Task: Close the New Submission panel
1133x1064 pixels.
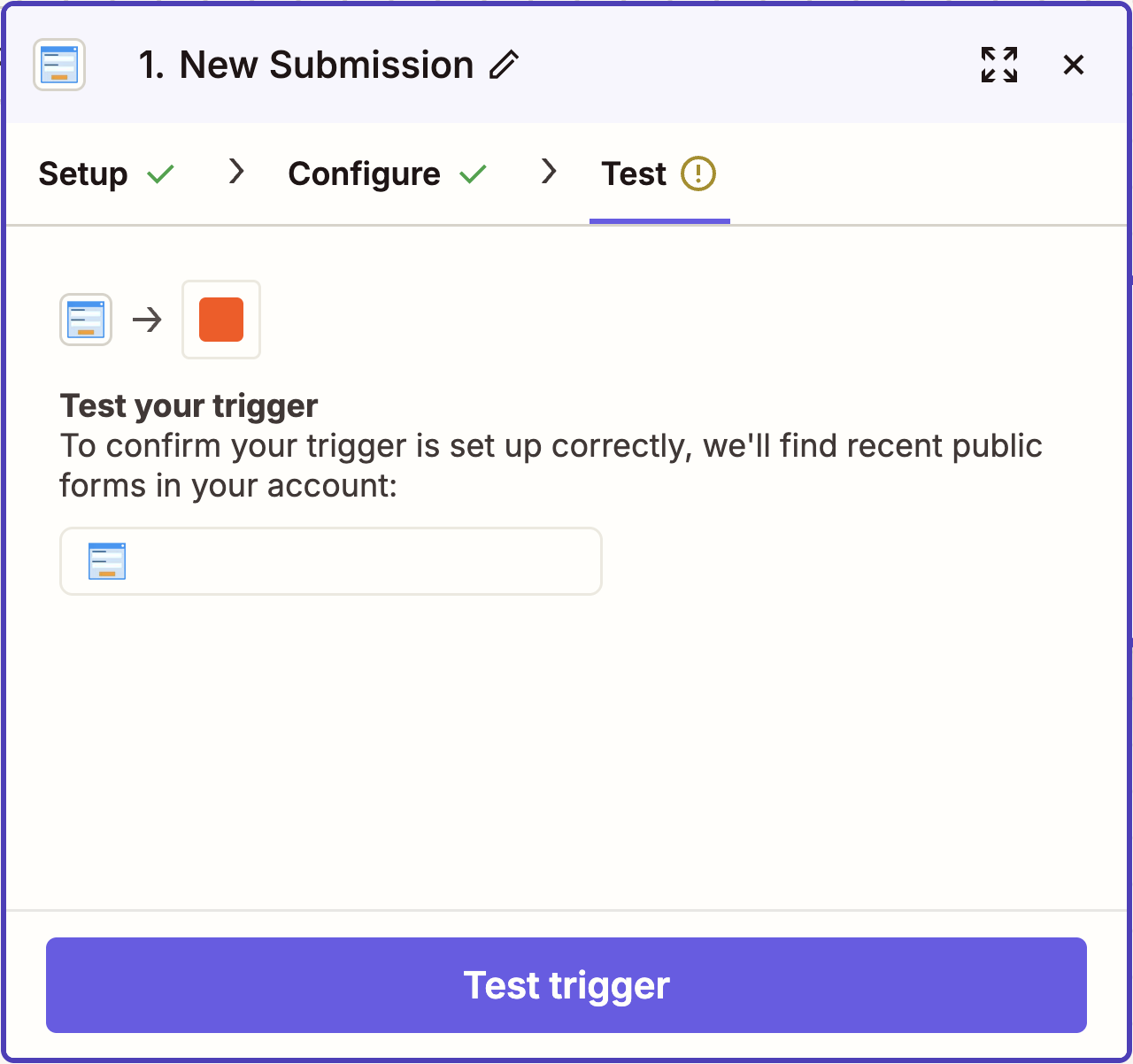Action: 1074,65
